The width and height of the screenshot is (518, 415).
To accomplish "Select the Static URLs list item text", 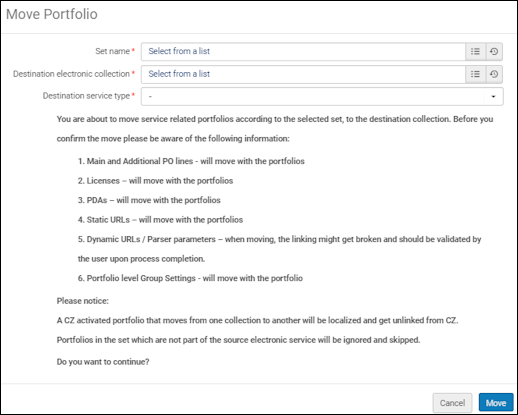I will pos(160,220).
